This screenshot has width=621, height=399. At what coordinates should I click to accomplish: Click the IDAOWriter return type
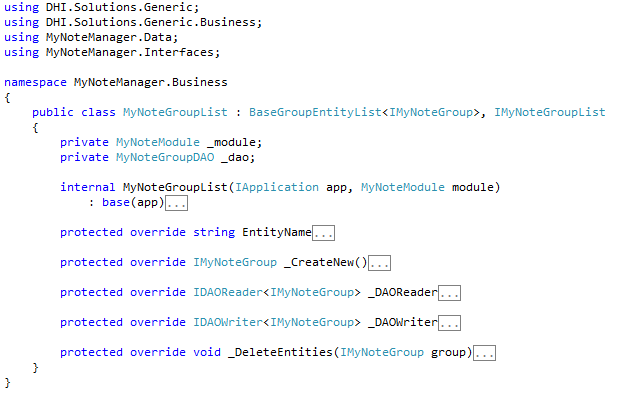tap(228, 322)
